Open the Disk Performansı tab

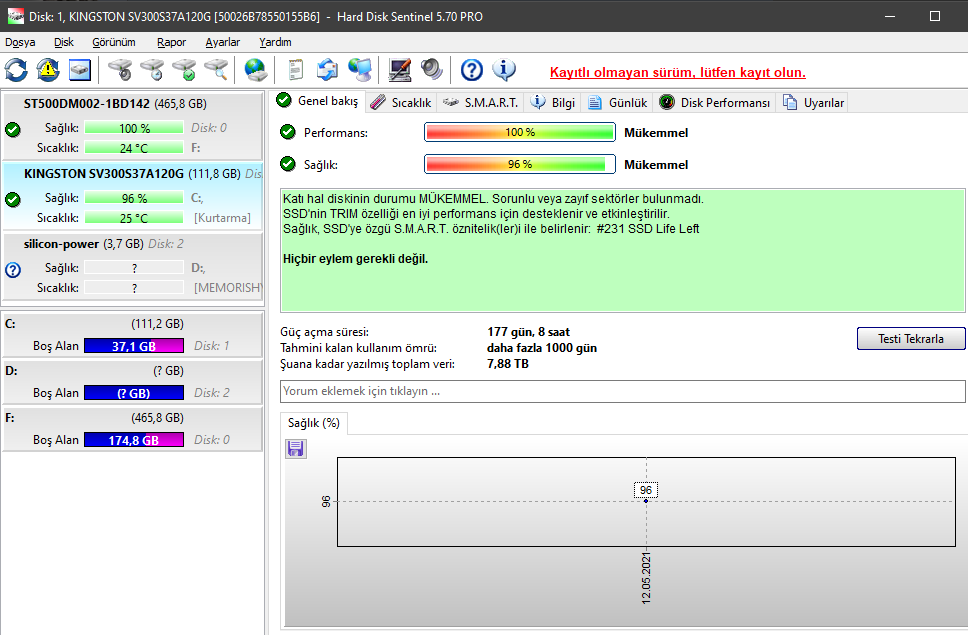click(715, 102)
